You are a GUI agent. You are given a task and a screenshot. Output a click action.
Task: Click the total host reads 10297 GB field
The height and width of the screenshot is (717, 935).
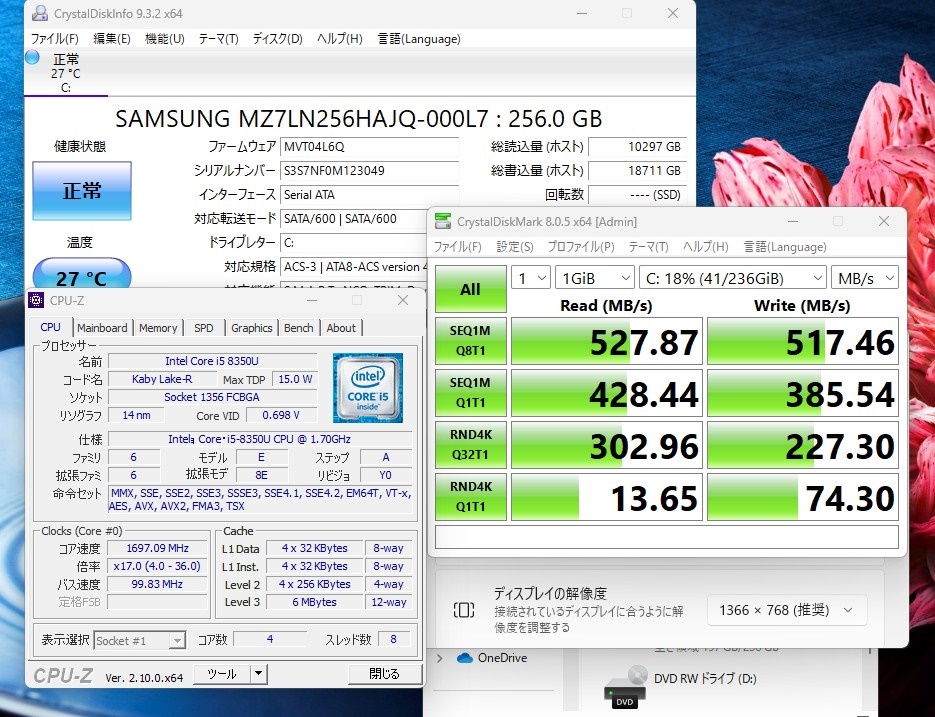pyautogui.click(x=637, y=147)
